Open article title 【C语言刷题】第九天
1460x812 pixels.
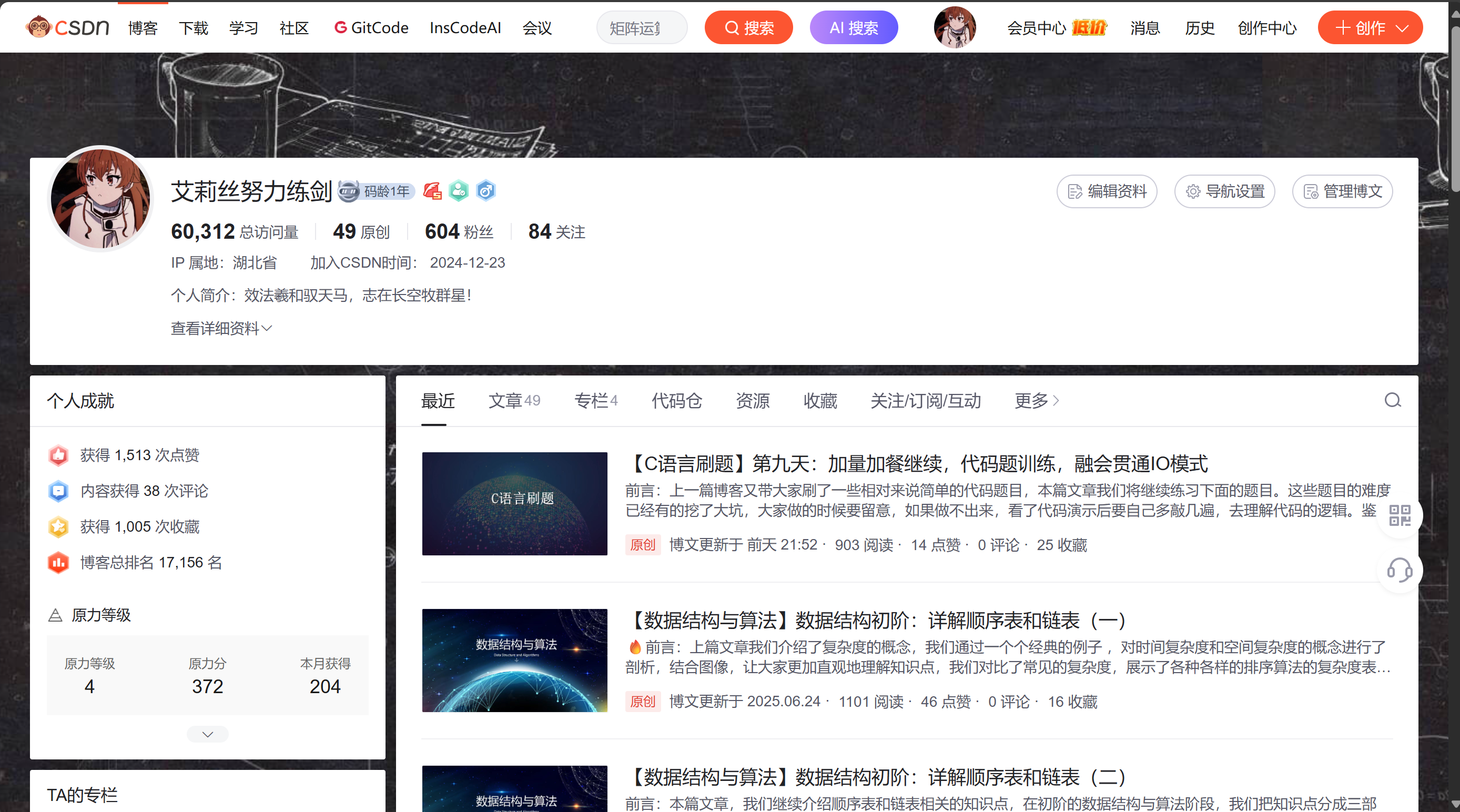tap(917, 463)
